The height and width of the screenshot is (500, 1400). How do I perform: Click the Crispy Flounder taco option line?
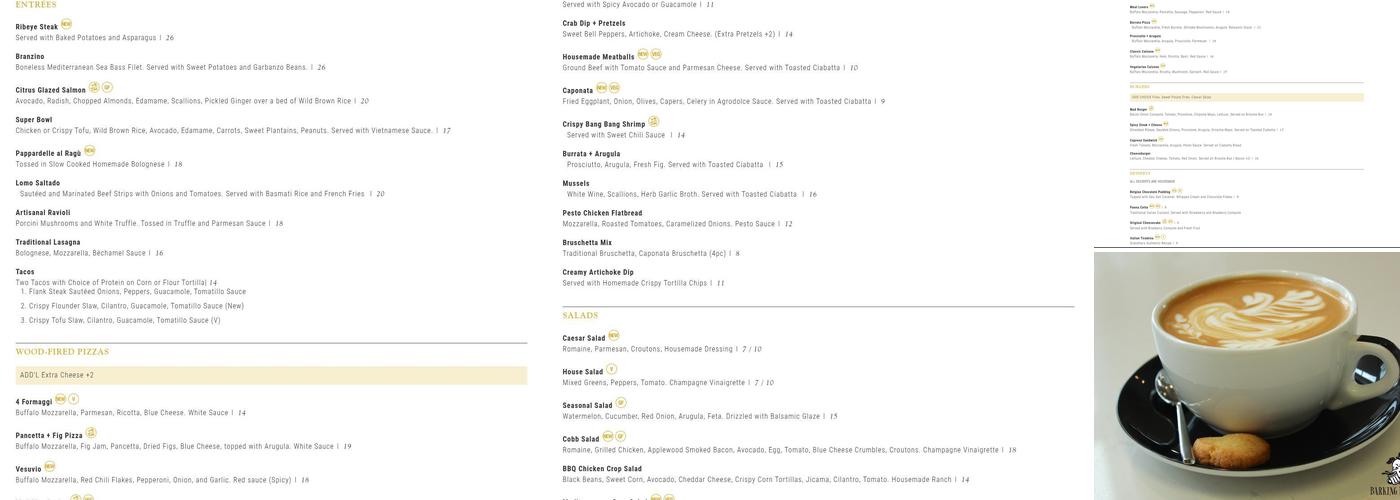(x=132, y=306)
